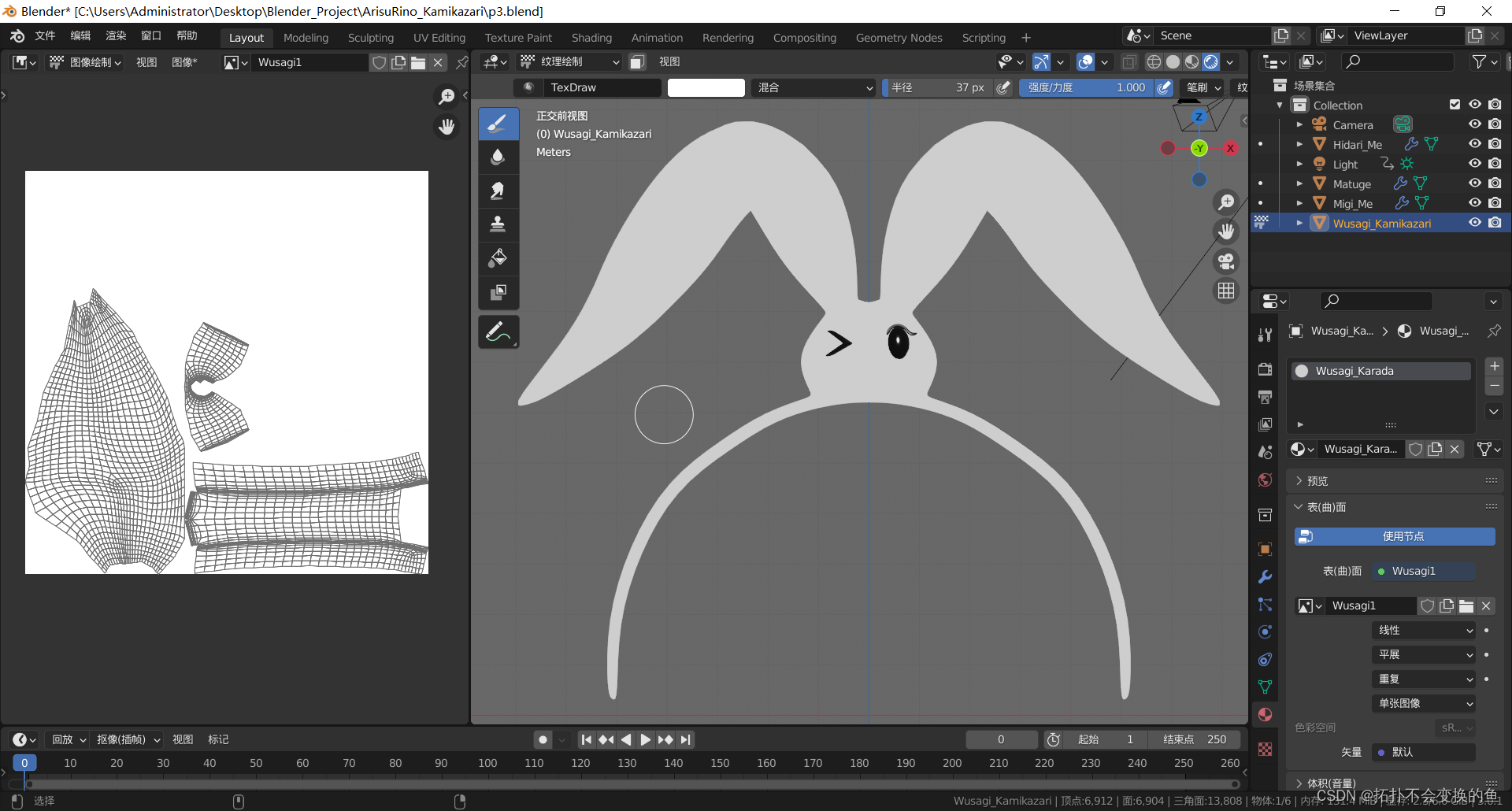
Task: Select the Clone stamp tool
Action: 498,225
